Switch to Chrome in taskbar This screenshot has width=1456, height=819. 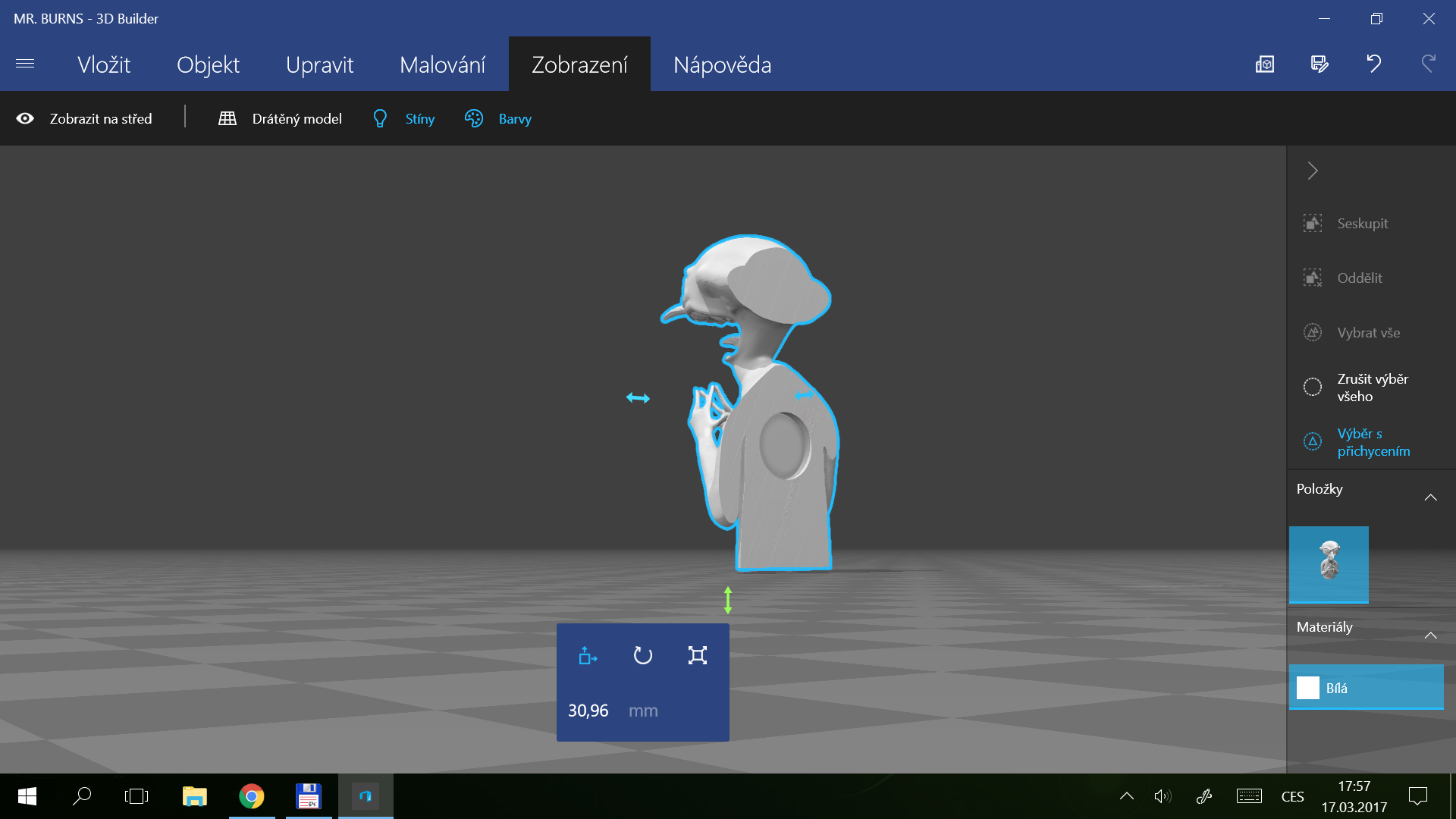point(252,796)
